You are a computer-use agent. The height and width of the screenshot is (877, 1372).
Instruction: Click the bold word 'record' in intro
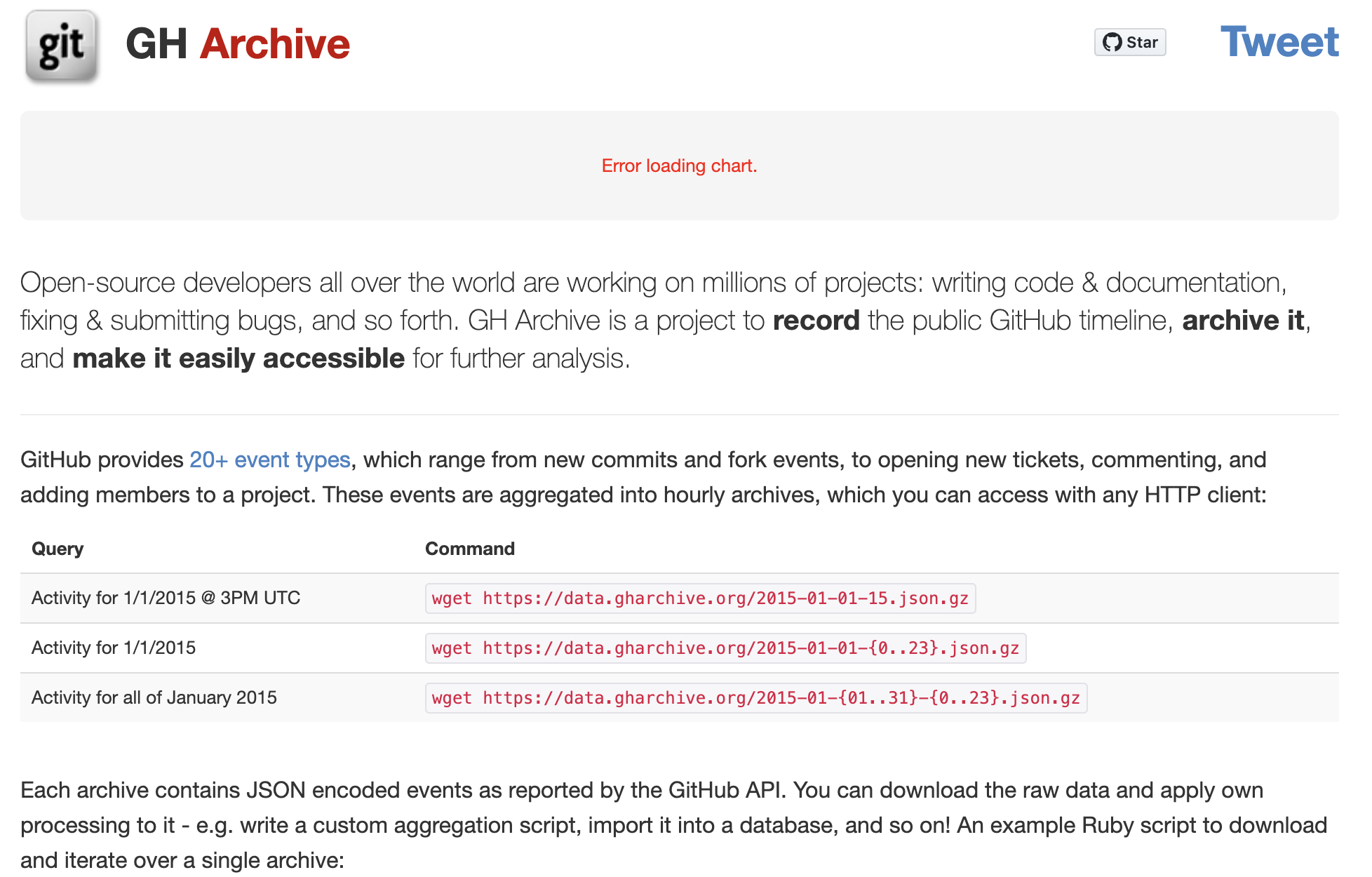coord(816,321)
